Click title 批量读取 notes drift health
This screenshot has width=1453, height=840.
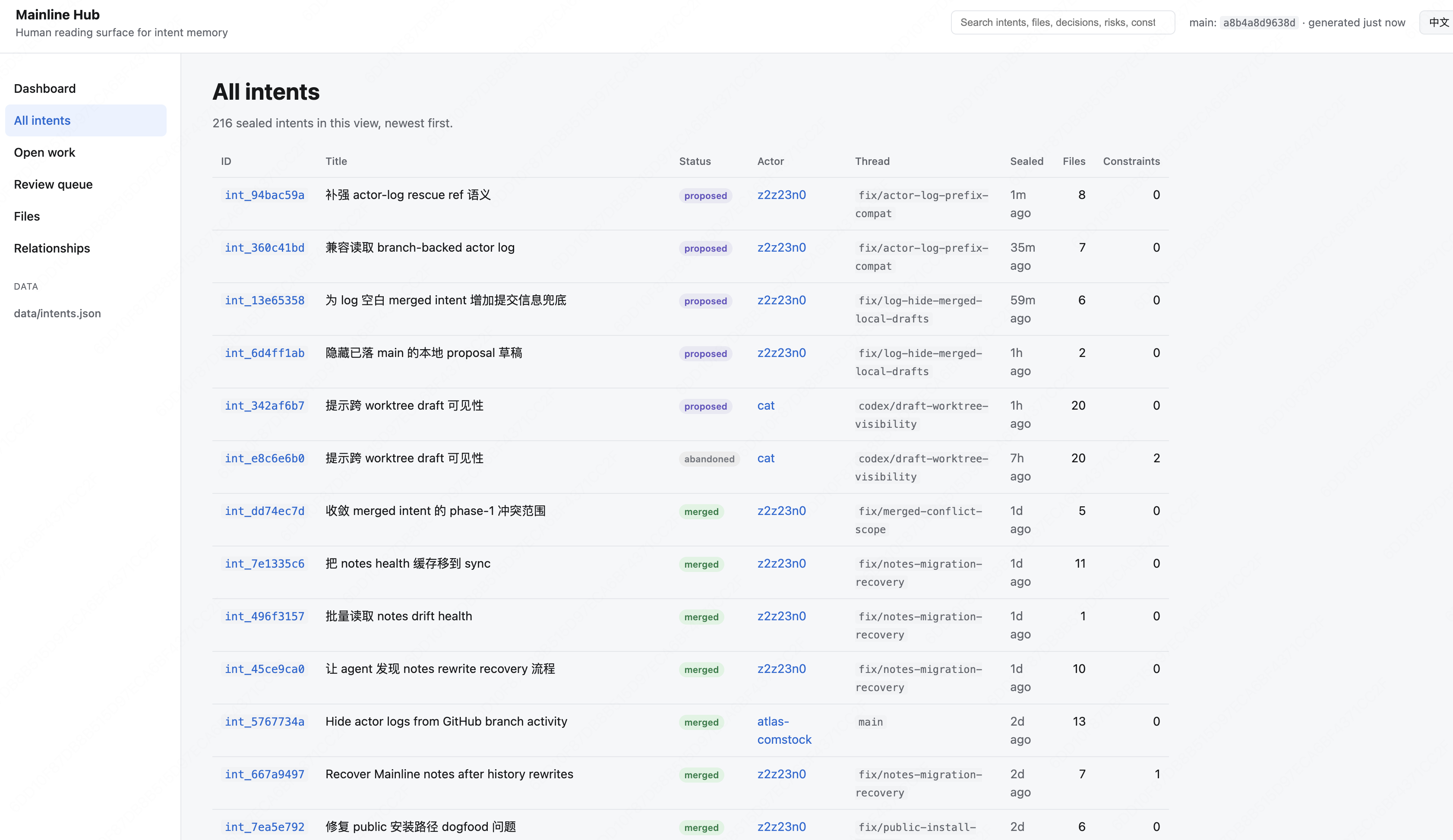pos(398,616)
